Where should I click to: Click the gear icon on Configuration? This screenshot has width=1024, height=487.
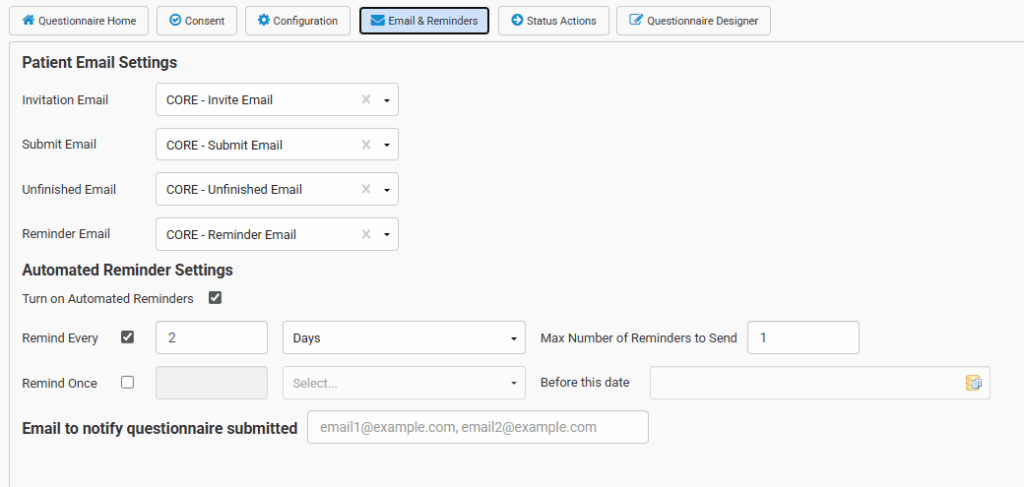(x=263, y=20)
